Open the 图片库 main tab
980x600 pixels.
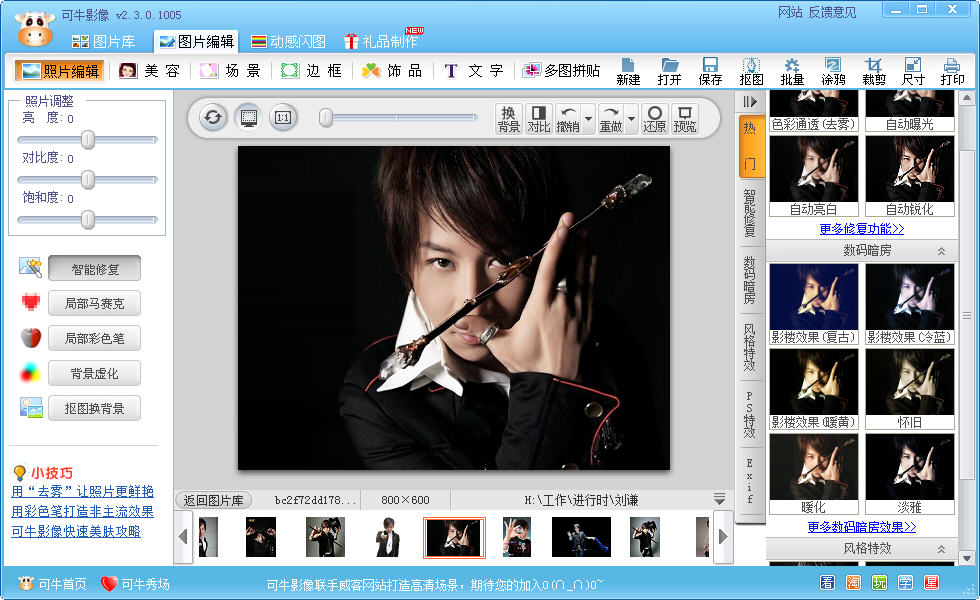coord(104,41)
